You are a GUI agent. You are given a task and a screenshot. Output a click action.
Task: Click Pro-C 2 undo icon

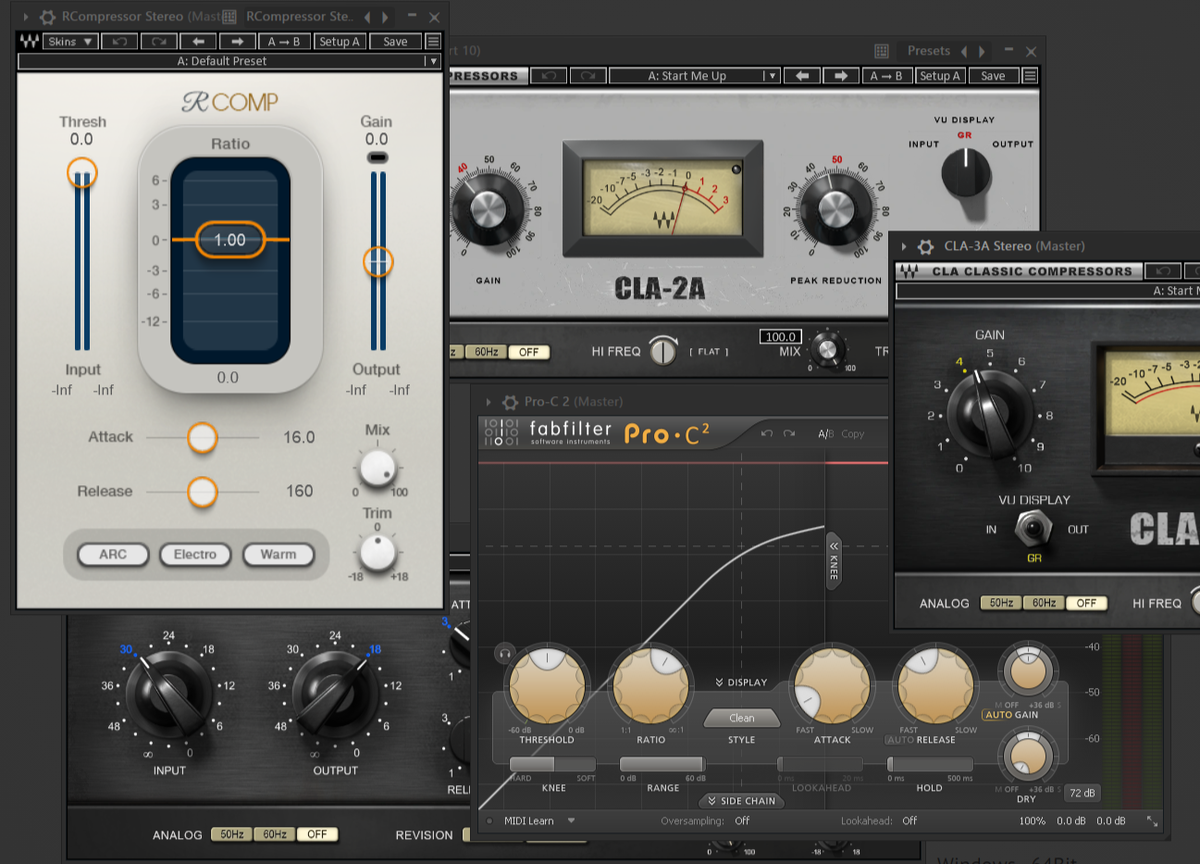pyautogui.click(x=766, y=434)
